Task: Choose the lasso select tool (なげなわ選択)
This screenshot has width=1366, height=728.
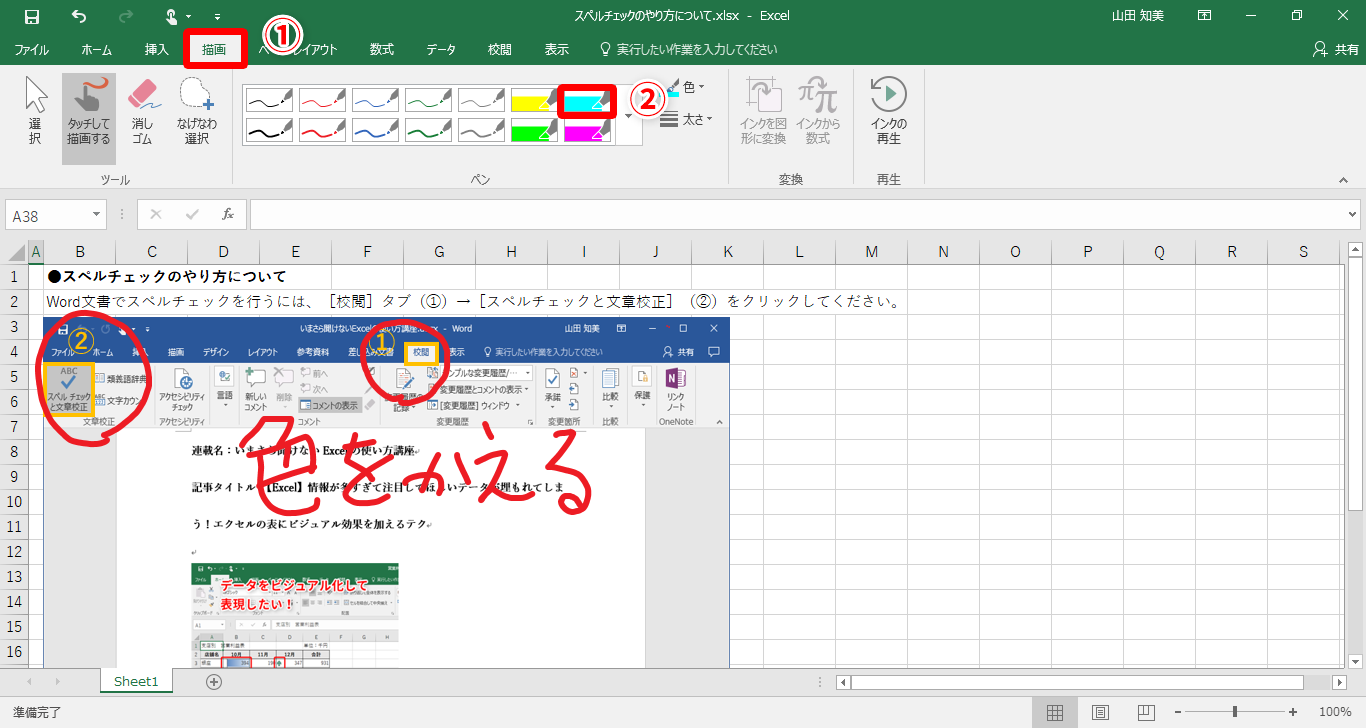Action: 196,112
